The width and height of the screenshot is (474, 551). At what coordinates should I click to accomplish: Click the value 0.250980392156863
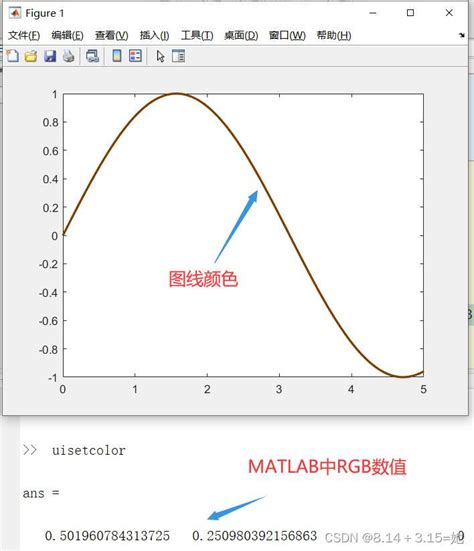[x=254, y=536]
